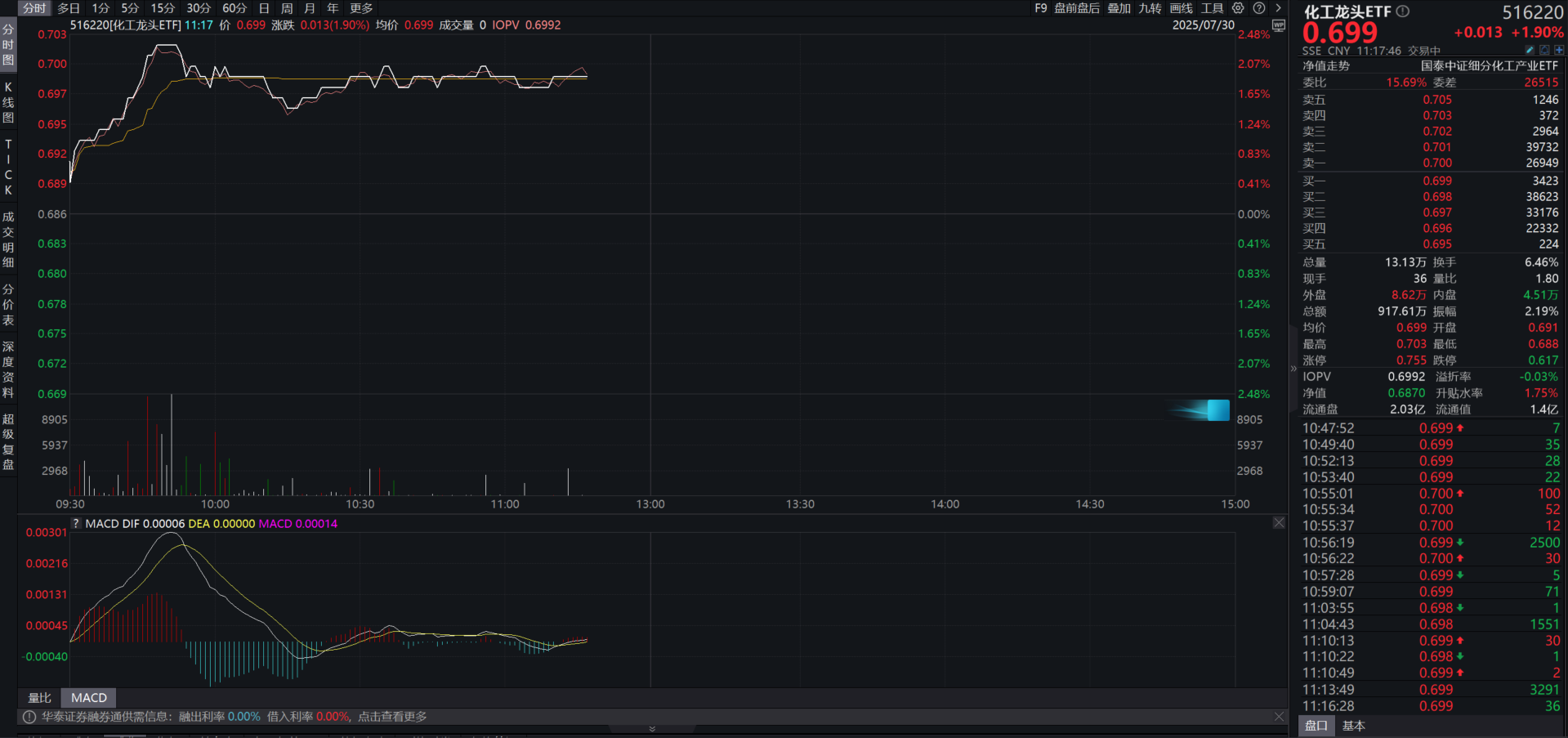Click the pencil edit icon under the quote
The width and height of the screenshot is (1568, 738).
click(1530, 51)
